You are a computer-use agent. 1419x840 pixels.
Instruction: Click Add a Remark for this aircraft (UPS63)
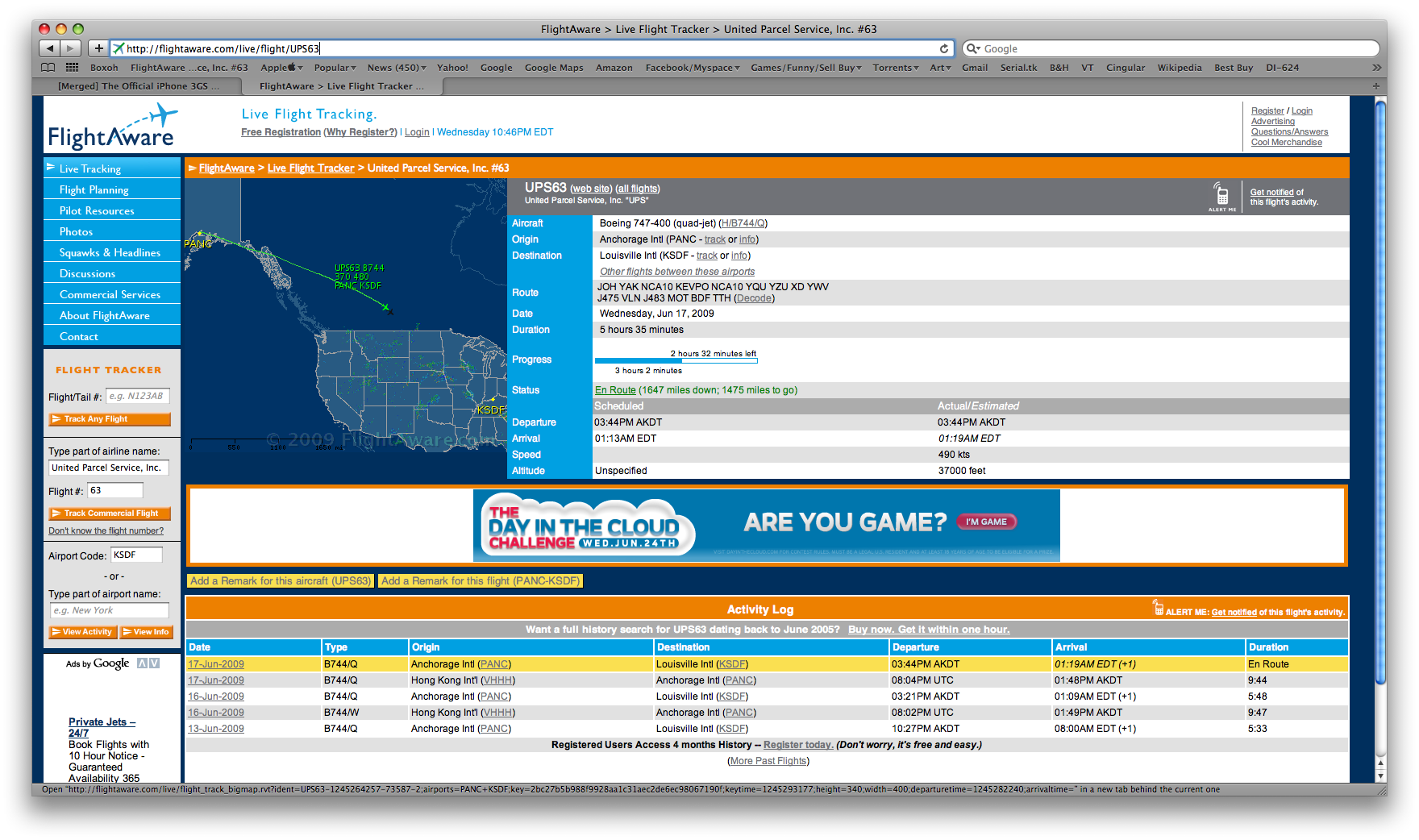pos(281,580)
